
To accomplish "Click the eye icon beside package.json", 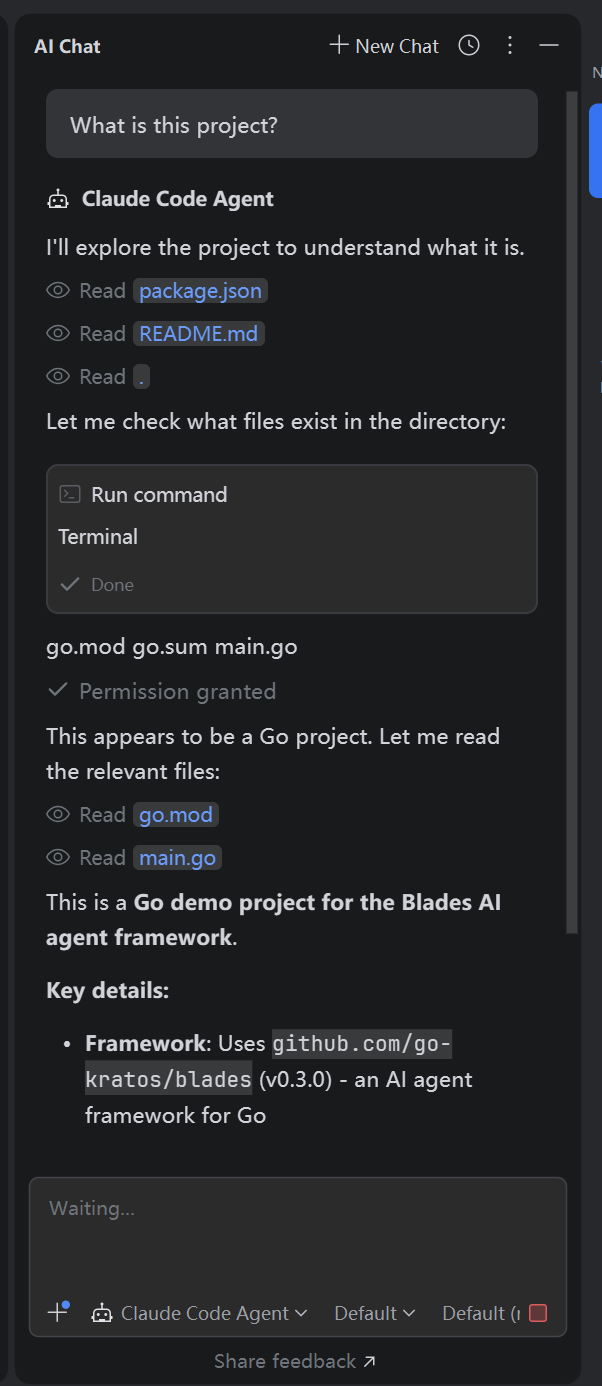I will (x=58, y=291).
